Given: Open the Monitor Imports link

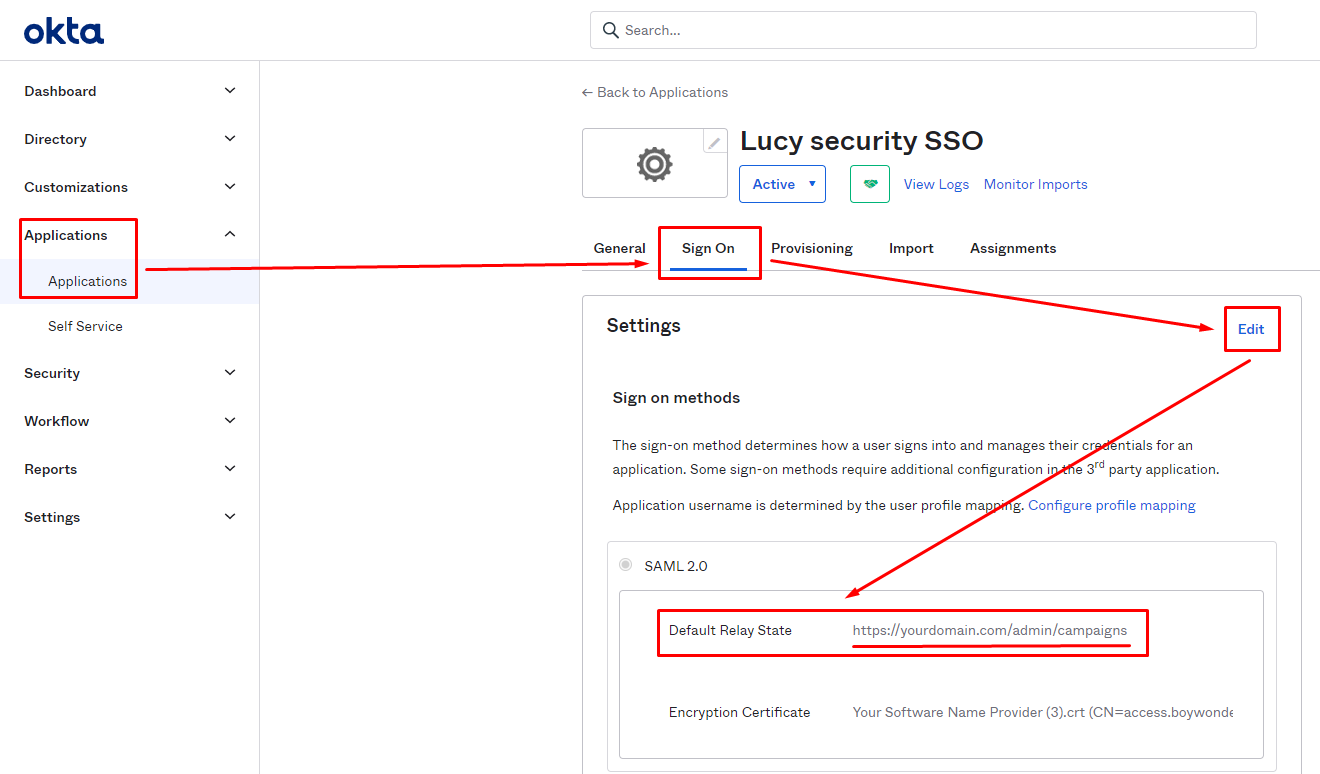Looking at the screenshot, I should point(1035,184).
